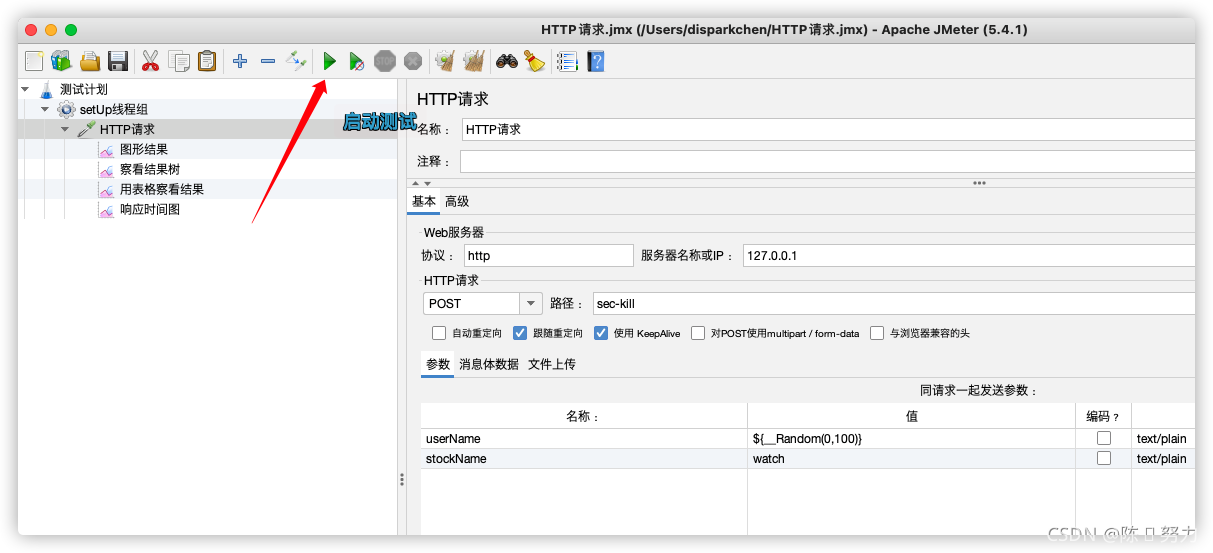The image size is (1213, 553).
Task: Collapse the setUp线程组 tree arrow
Action: pos(45,109)
